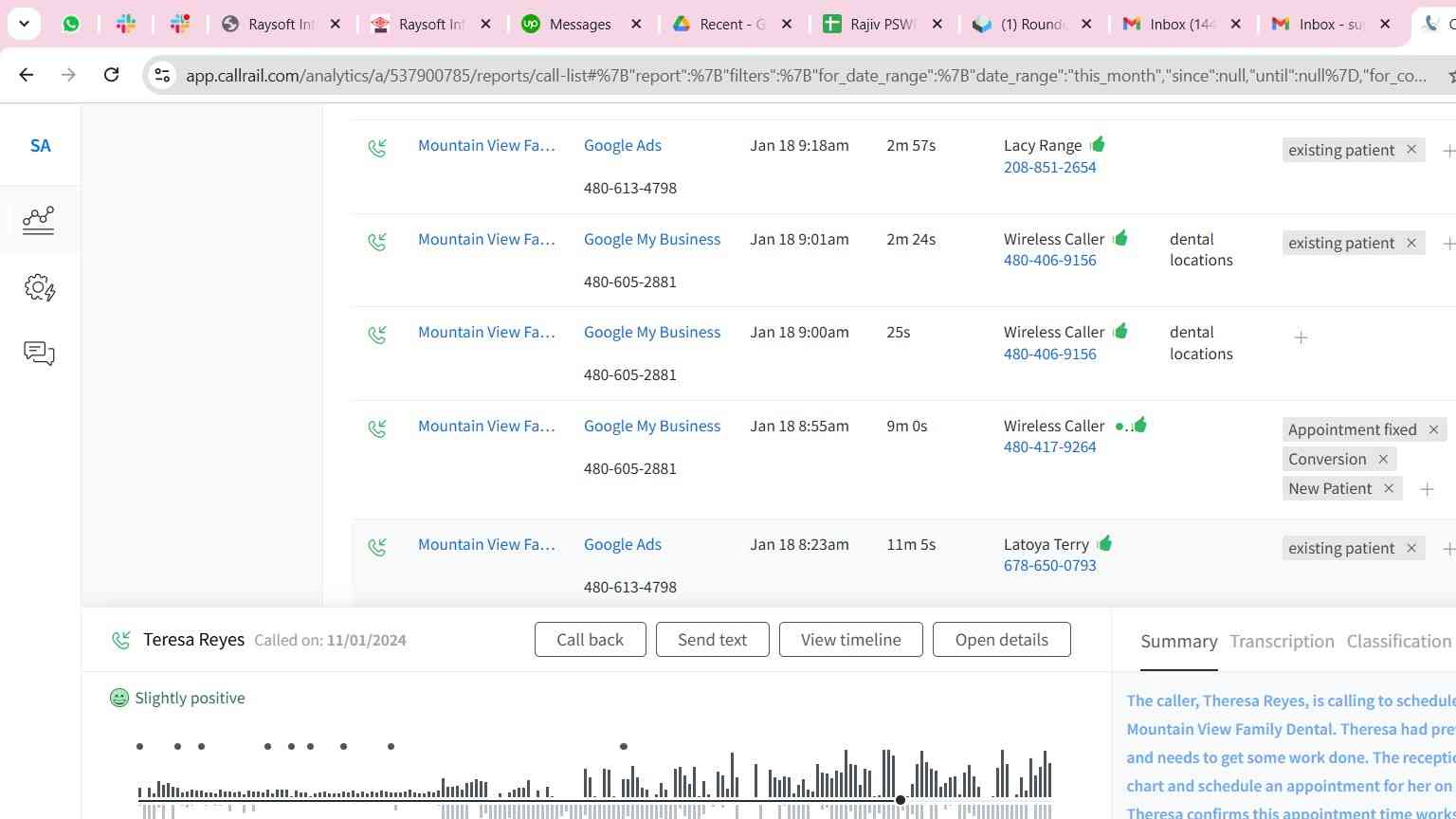The height and width of the screenshot is (819, 1456).
Task: Call Lacy Range number 208-851-2654
Action: coord(1049,167)
